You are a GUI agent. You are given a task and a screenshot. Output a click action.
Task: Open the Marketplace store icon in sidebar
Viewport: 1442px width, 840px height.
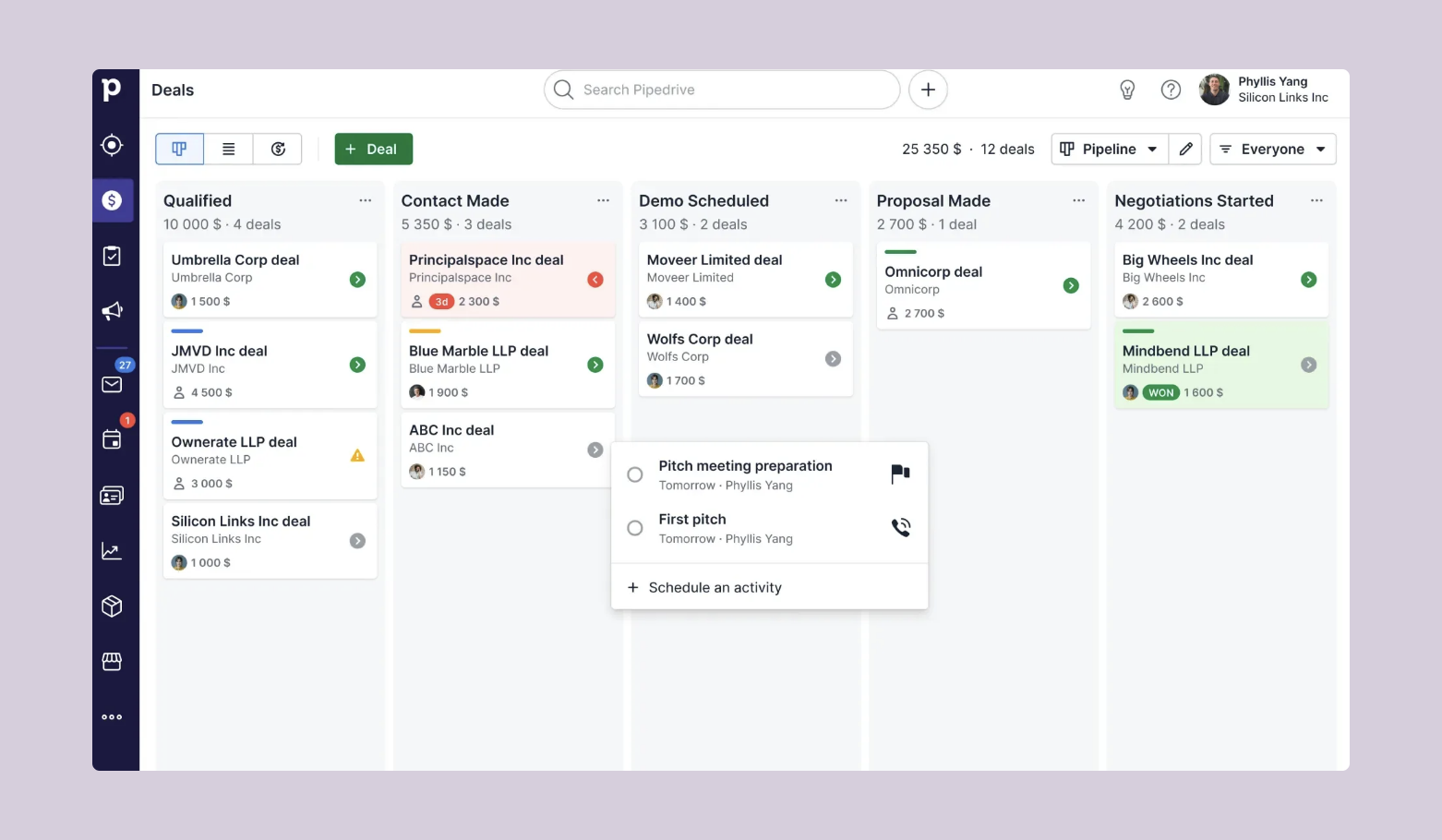pos(112,662)
